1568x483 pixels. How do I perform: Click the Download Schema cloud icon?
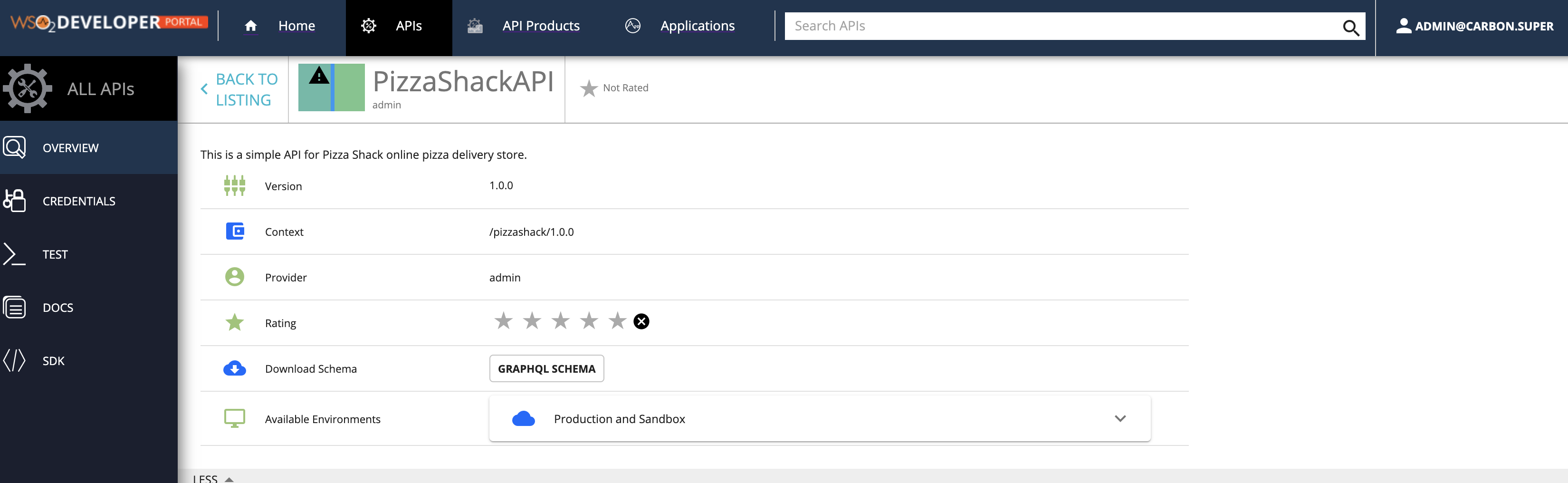point(234,368)
